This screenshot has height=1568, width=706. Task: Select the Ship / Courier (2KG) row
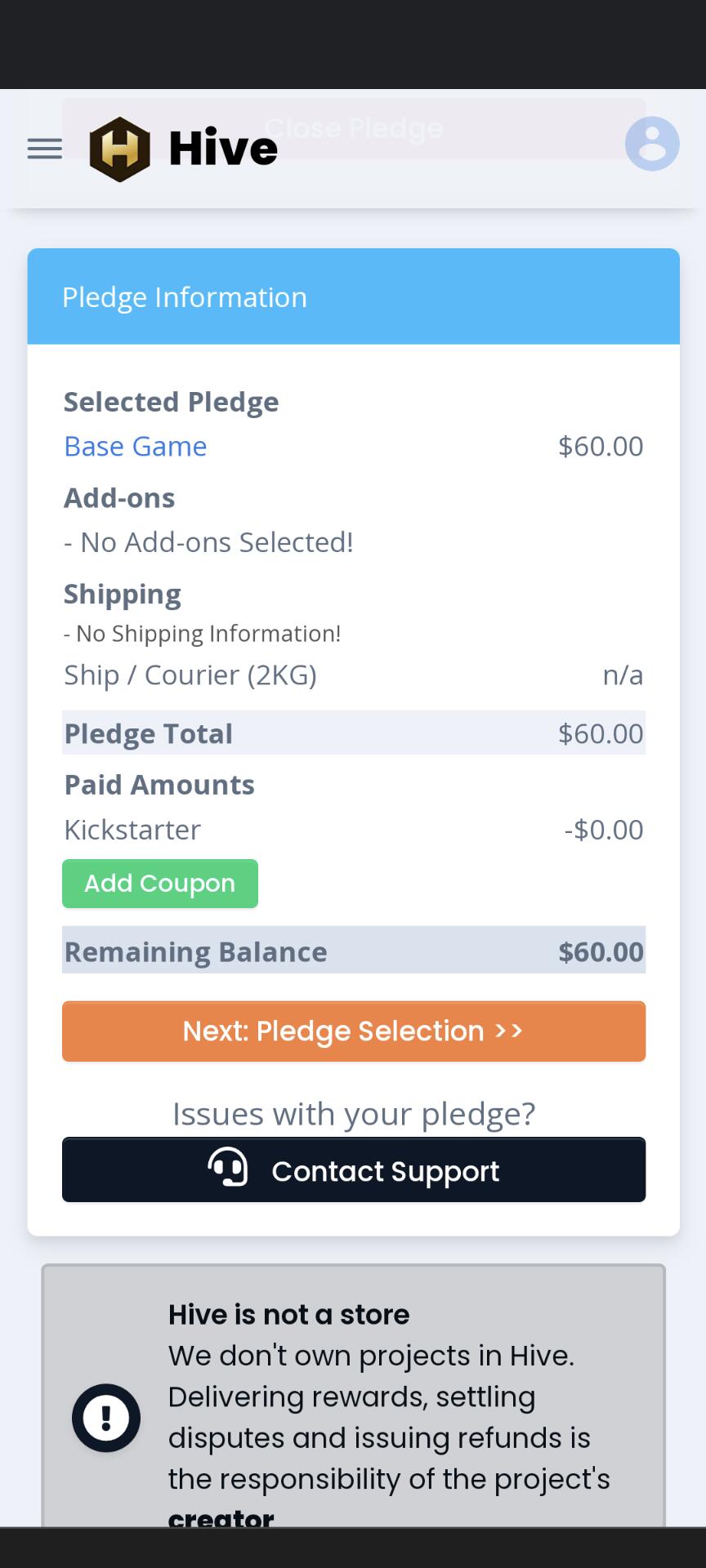(354, 675)
